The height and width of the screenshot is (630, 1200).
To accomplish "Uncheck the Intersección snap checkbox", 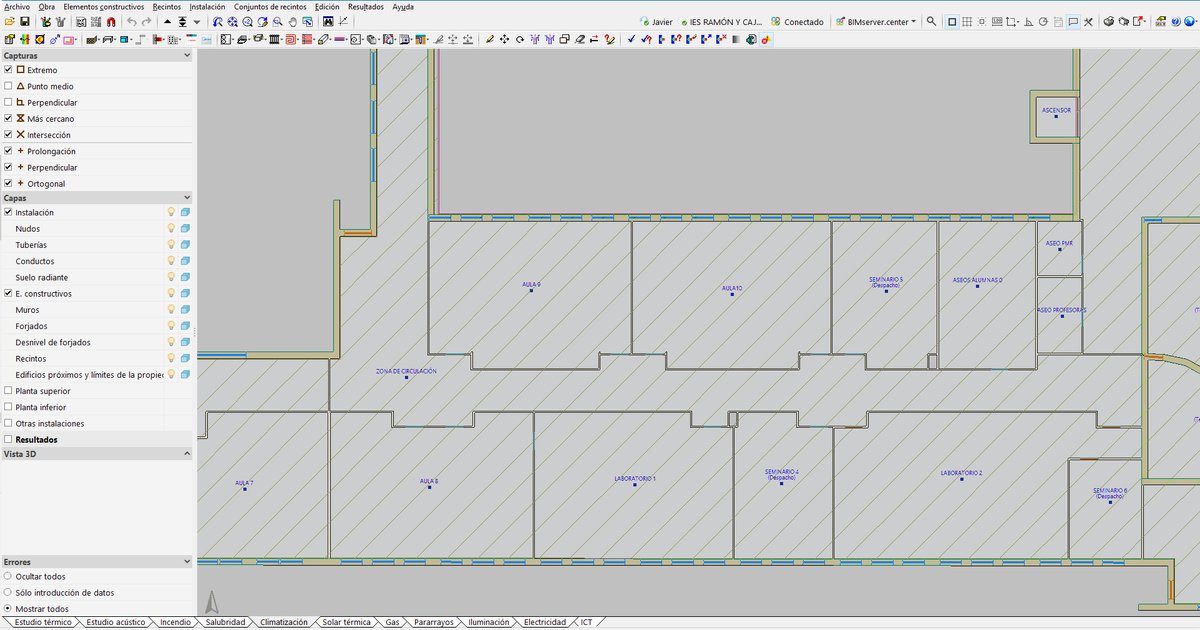I will (x=8, y=134).
